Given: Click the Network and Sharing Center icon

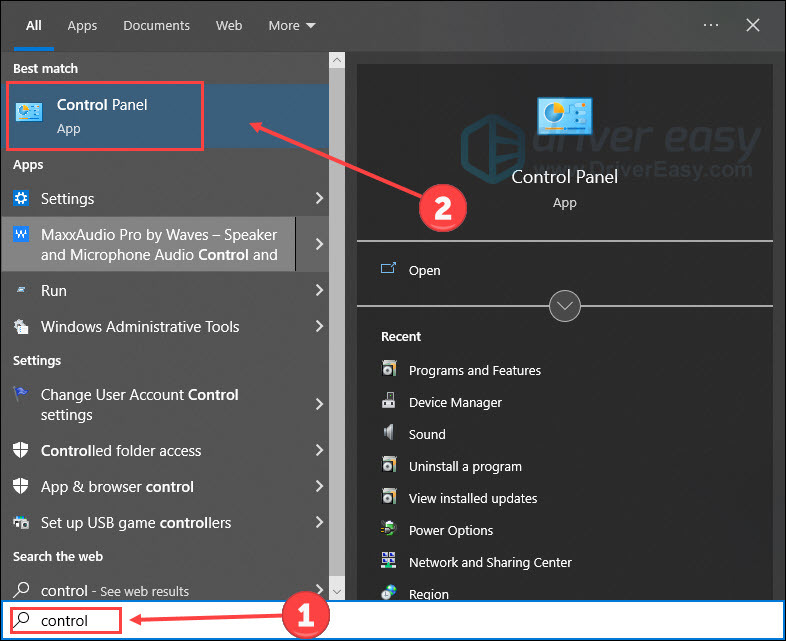Looking at the screenshot, I should 389,562.
